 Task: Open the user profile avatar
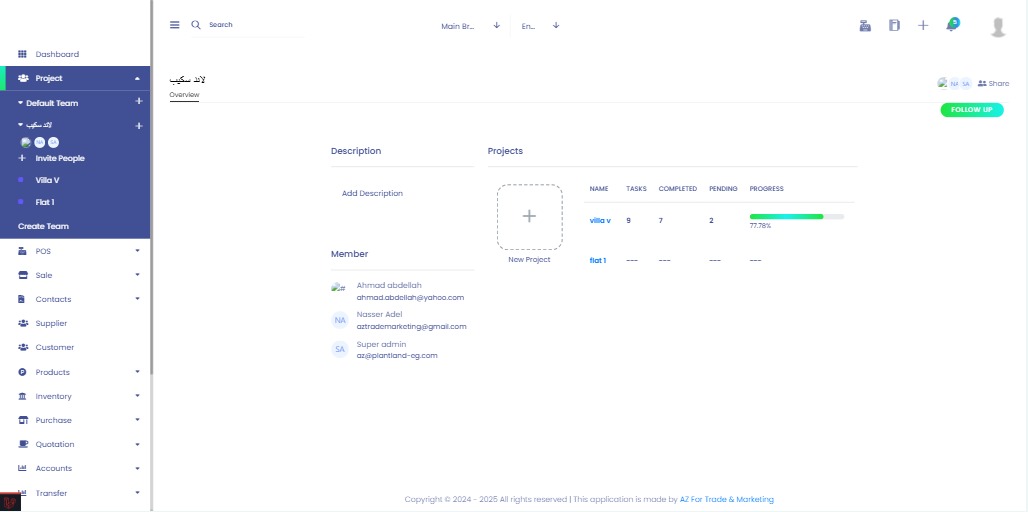pos(997,27)
